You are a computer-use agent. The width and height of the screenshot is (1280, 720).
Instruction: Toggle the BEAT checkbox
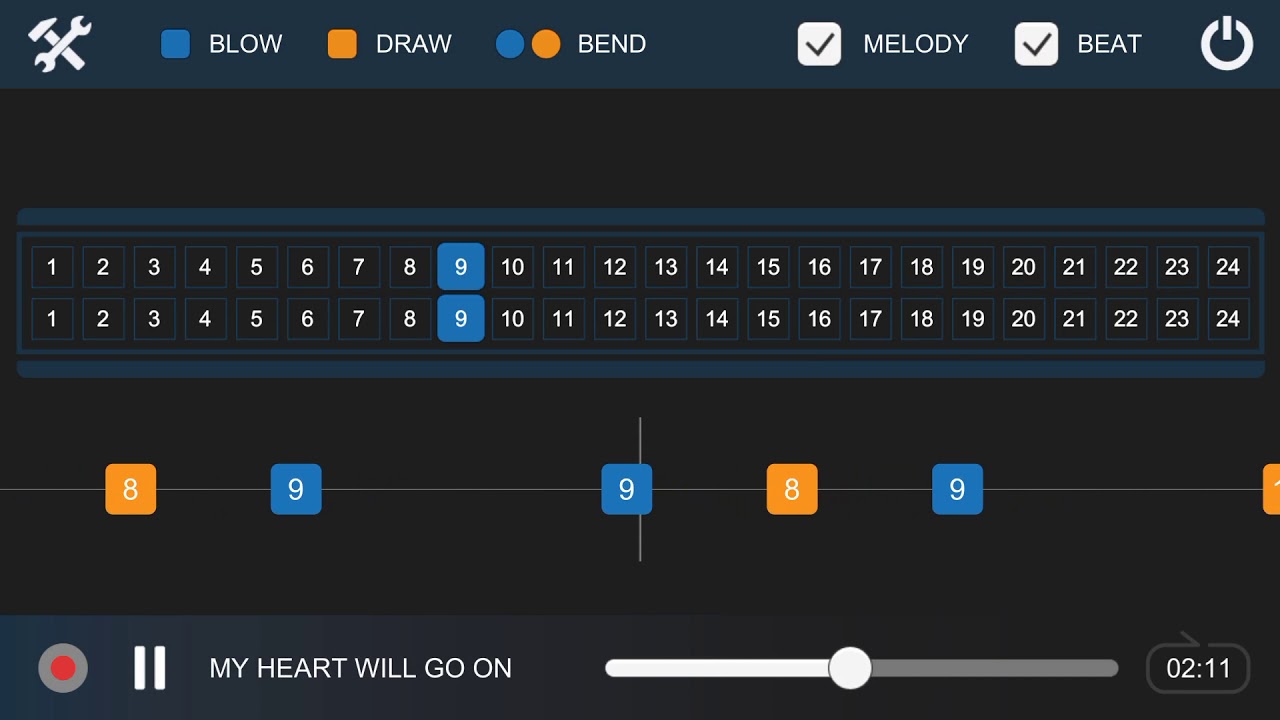pyautogui.click(x=1036, y=44)
